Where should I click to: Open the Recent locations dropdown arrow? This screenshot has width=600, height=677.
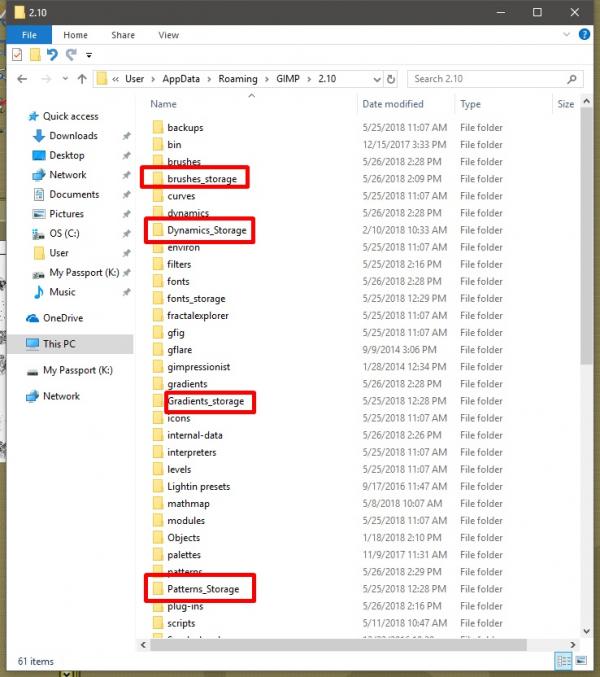pos(65,79)
